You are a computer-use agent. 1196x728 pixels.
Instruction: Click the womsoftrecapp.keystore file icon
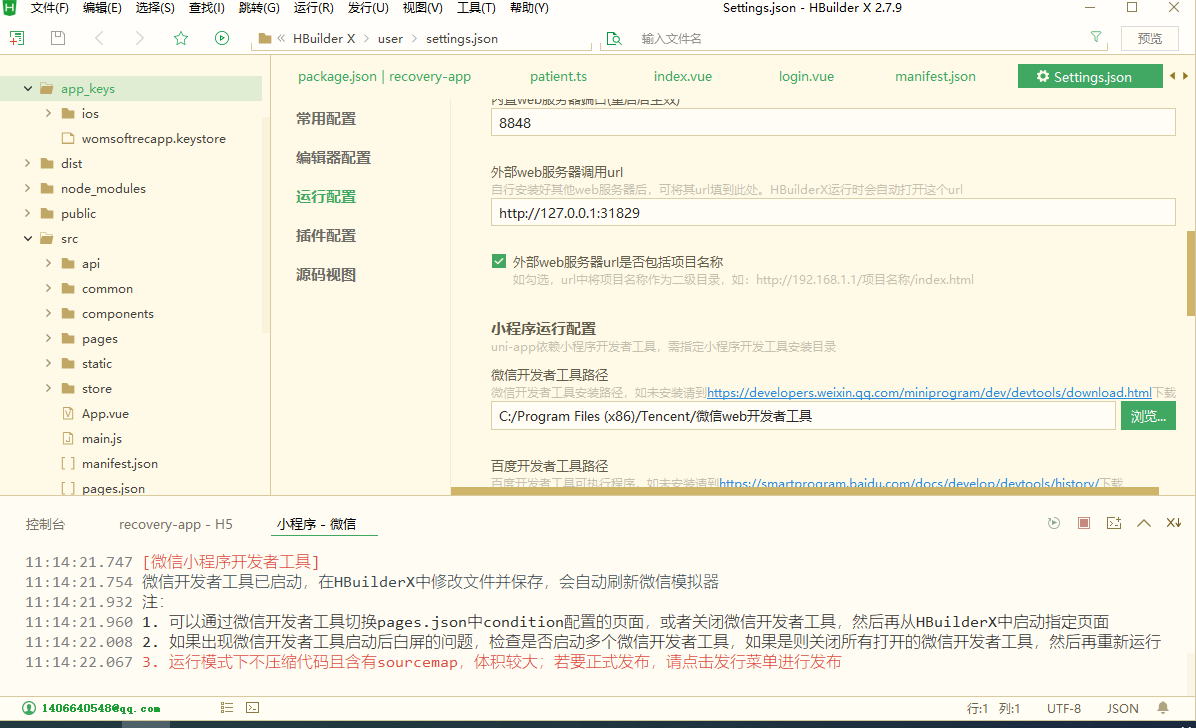(68, 138)
